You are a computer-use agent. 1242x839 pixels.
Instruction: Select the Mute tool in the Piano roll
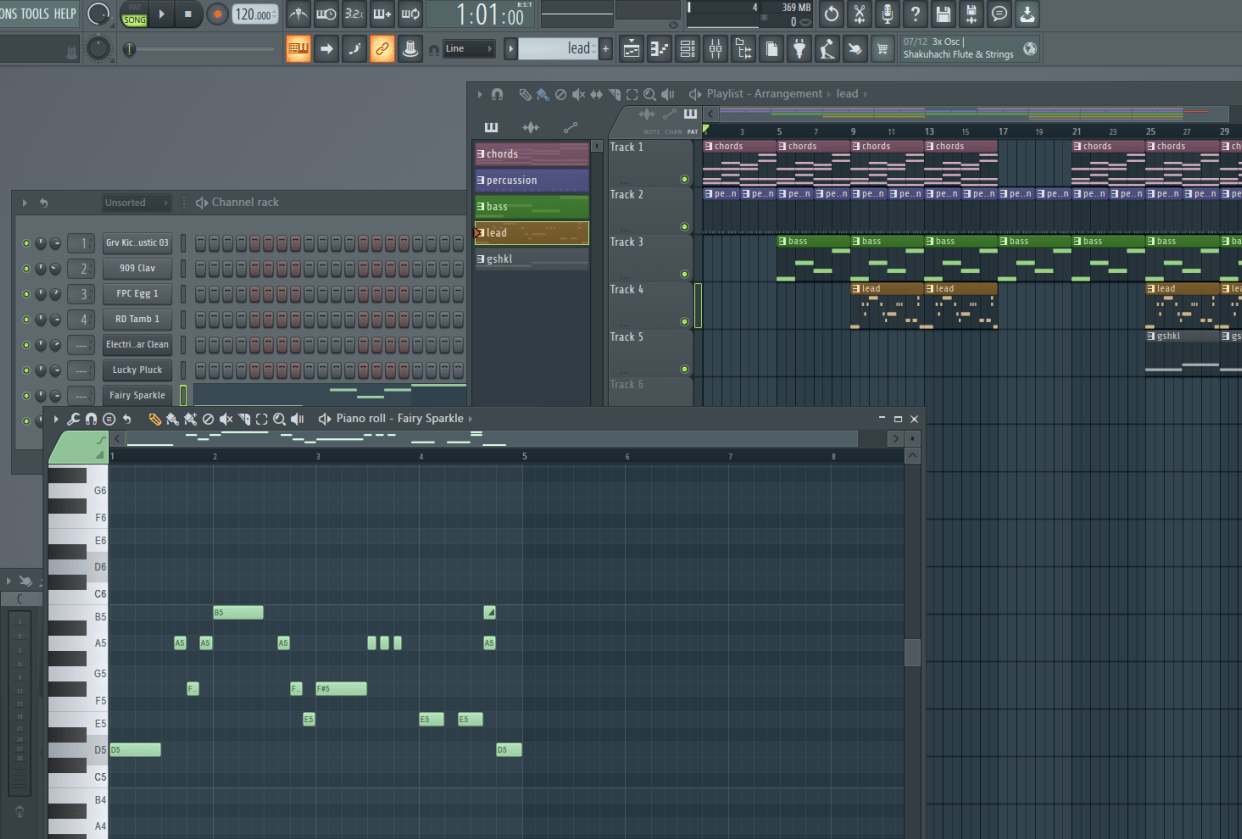pyautogui.click(x=225, y=419)
